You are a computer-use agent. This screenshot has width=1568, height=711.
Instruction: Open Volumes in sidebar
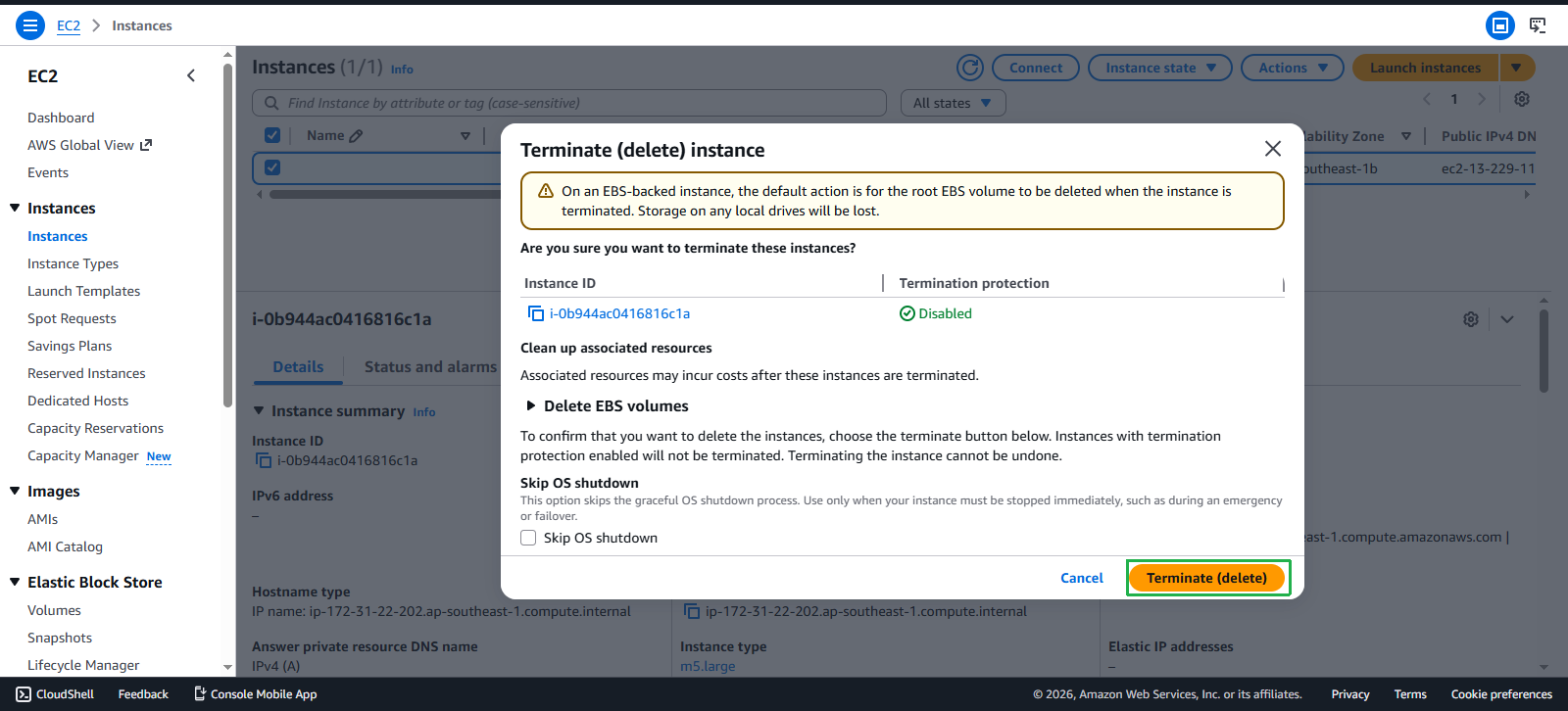(x=54, y=610)
